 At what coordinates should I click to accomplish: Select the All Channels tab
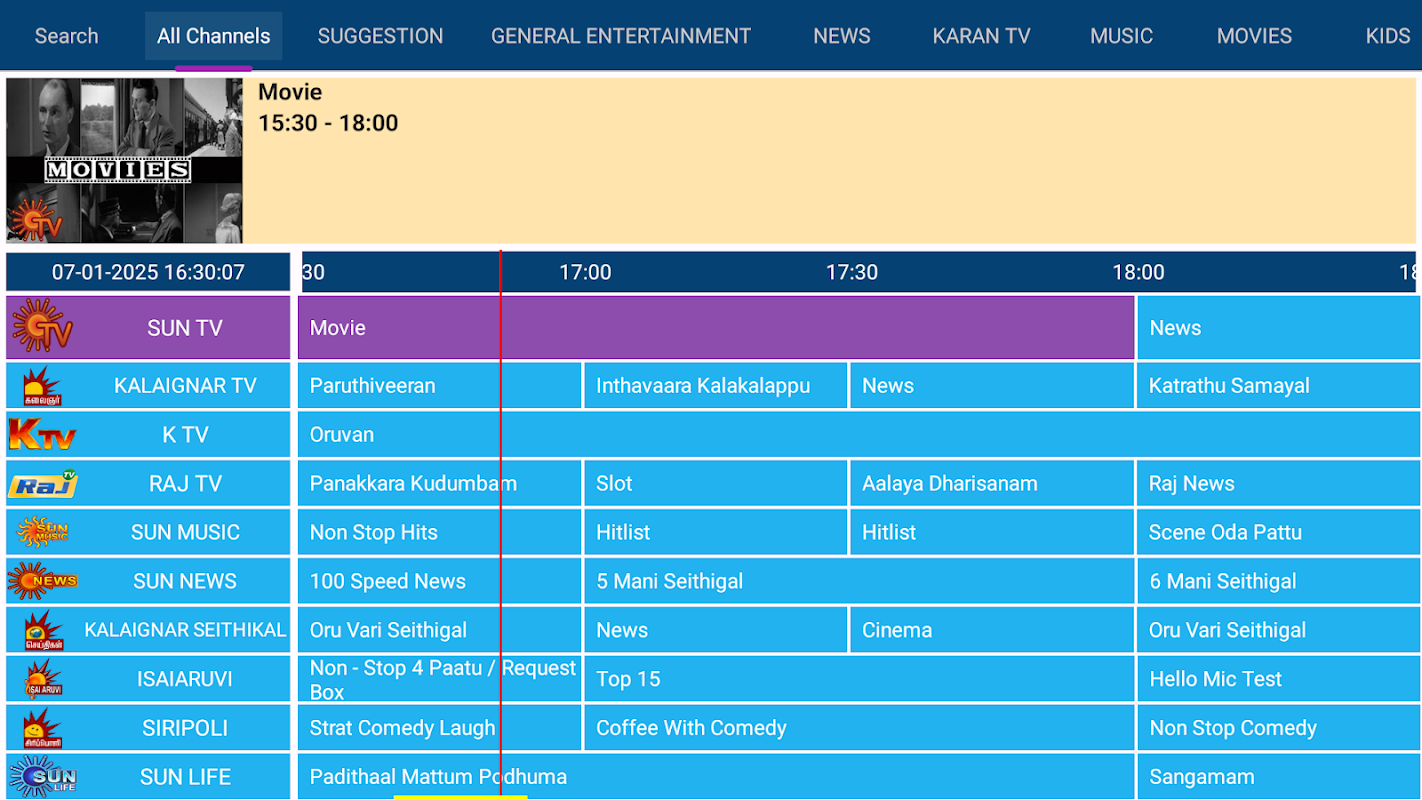(x=213, y=36)
